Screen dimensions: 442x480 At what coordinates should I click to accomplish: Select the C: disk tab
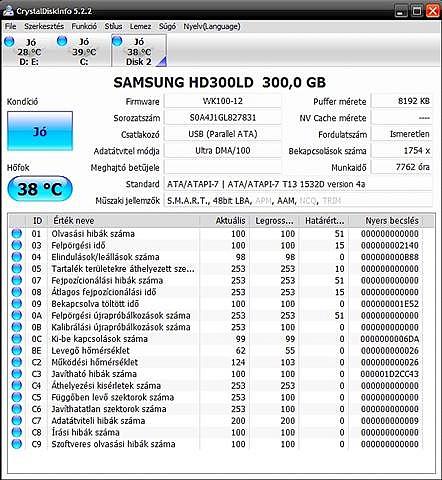pos(83,51)
